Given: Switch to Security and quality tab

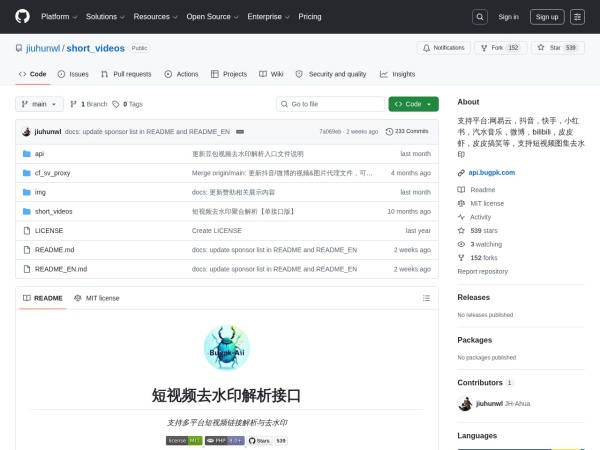Looking at the screenshot, I should [x=331, y=74].
